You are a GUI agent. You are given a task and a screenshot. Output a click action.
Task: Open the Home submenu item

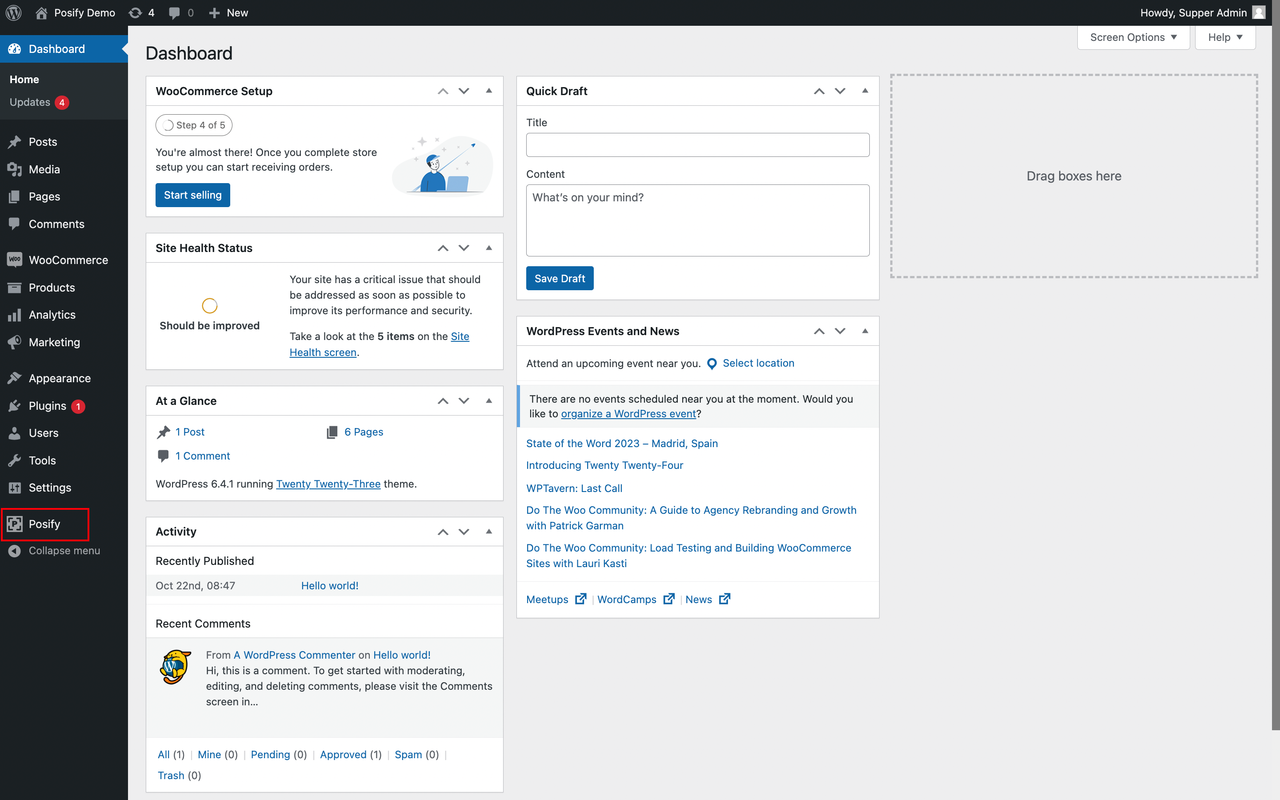tap(24, 80)
